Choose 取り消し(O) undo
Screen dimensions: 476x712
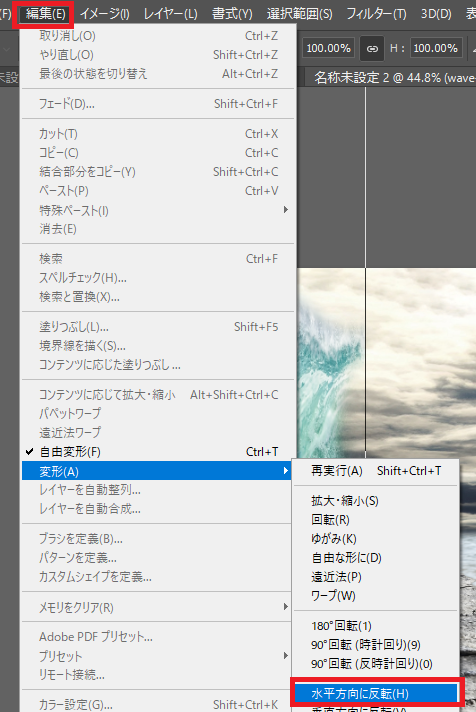click(x=159, y=35)
